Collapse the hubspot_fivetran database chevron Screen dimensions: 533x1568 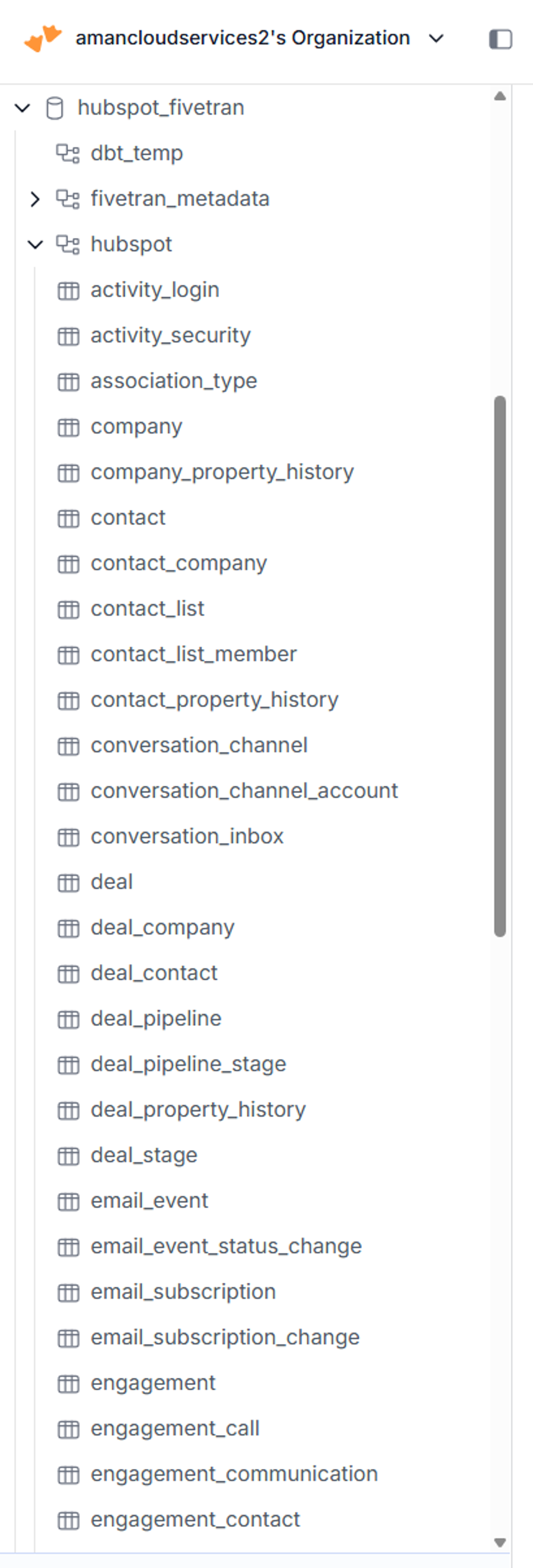tap(22, 108)
